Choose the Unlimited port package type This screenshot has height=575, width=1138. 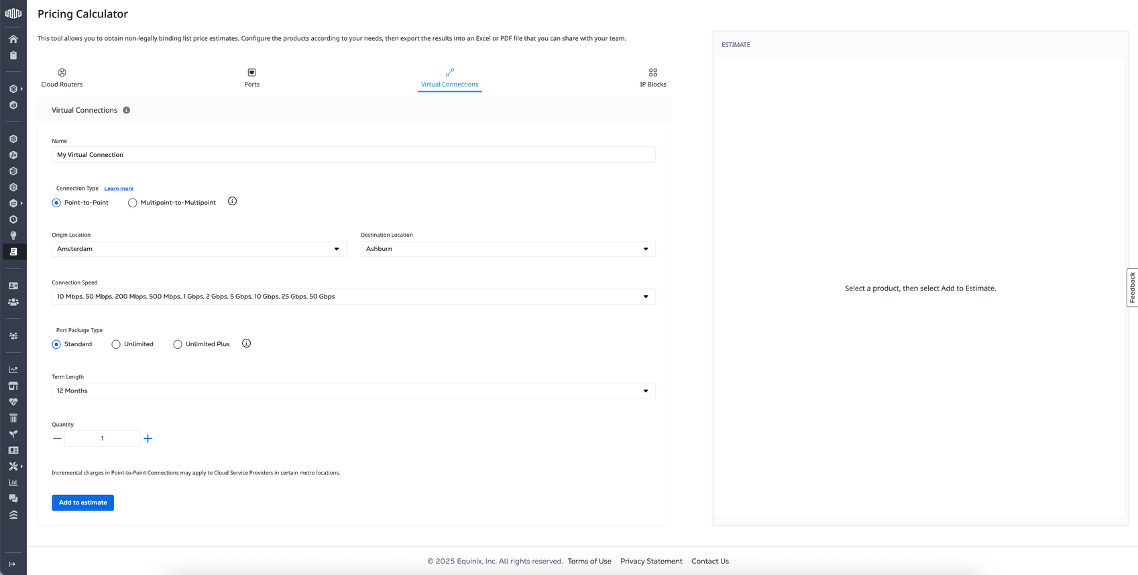pyautogui.click(x=116, y=344)
